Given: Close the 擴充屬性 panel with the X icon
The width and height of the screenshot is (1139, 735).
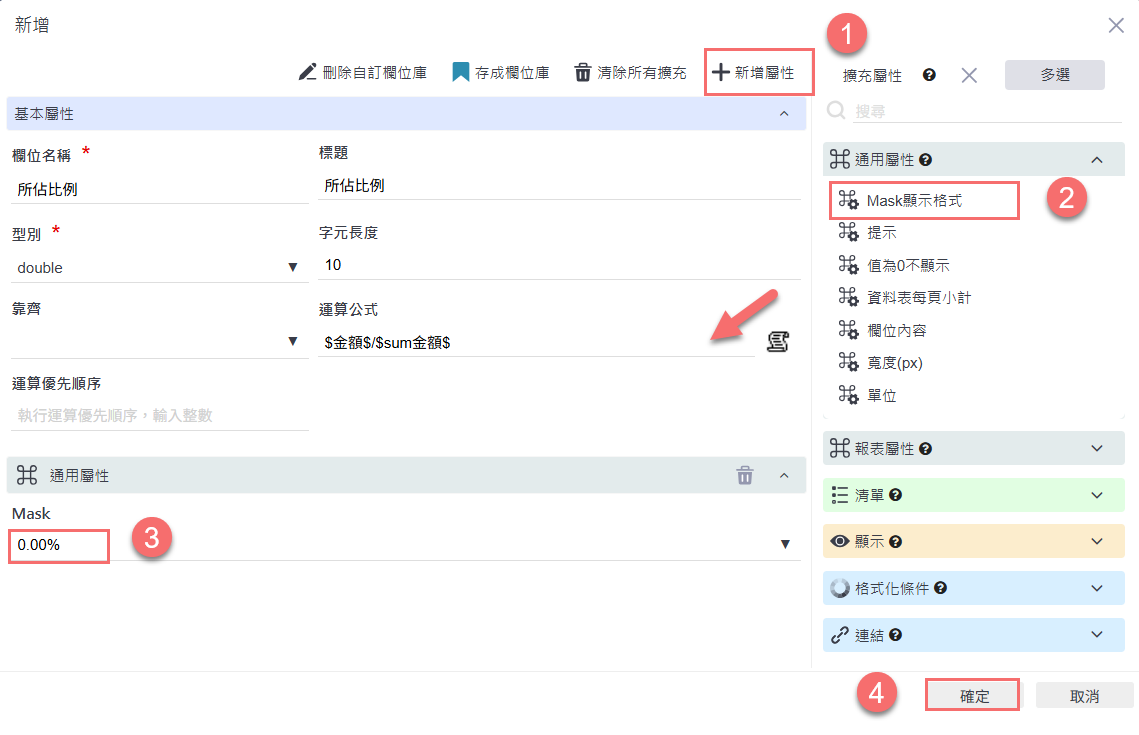Looking at the screenshot, I should tap(968, 75).
